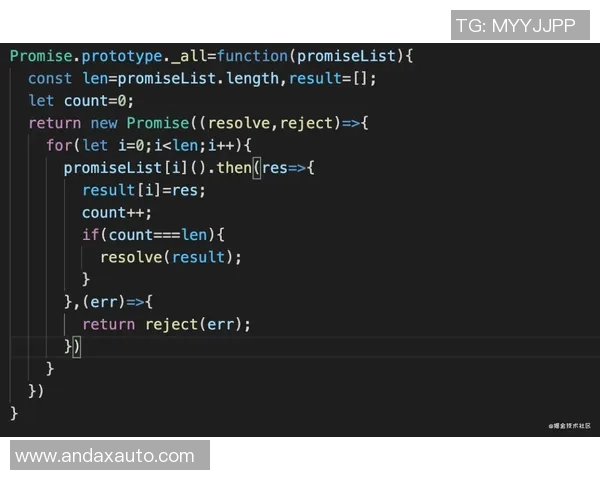Click the resolve(result) call

coord(171,257)
